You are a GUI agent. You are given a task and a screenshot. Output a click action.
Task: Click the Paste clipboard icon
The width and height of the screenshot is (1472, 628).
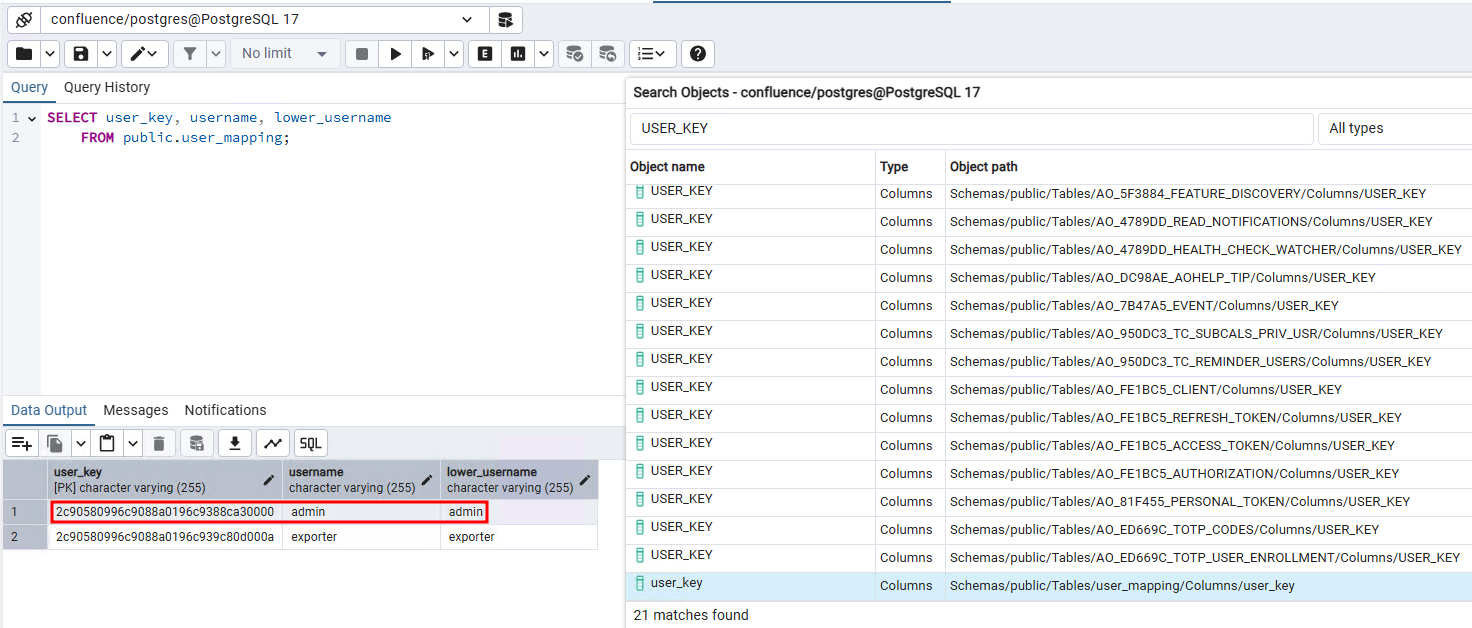107,443
